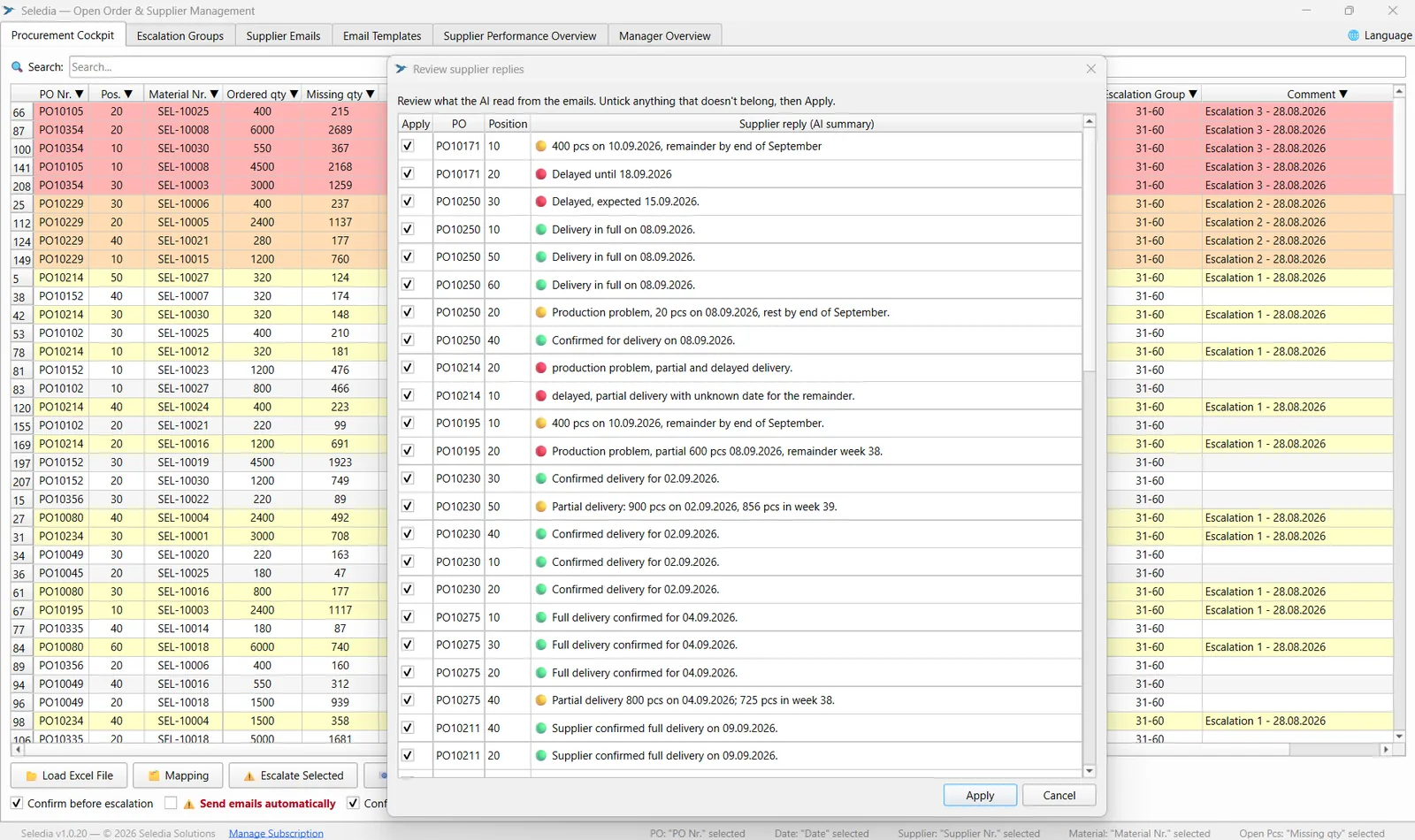Click the Load Excel File folder icon
The image size is (1415, 840).
(x=32, y=776)
